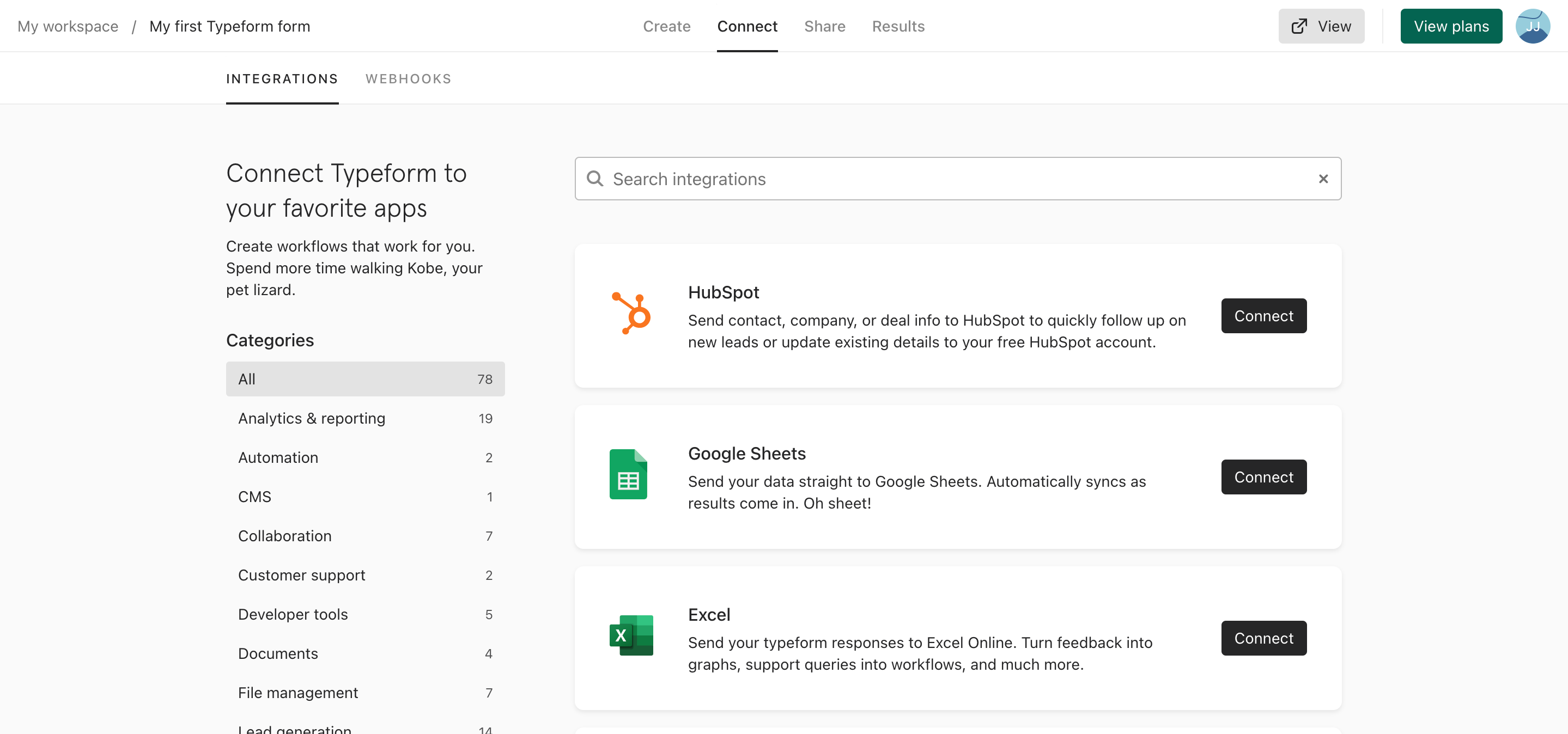Connect the HubSpot integration
The image size is (1568, 734).
point(1263,316)
